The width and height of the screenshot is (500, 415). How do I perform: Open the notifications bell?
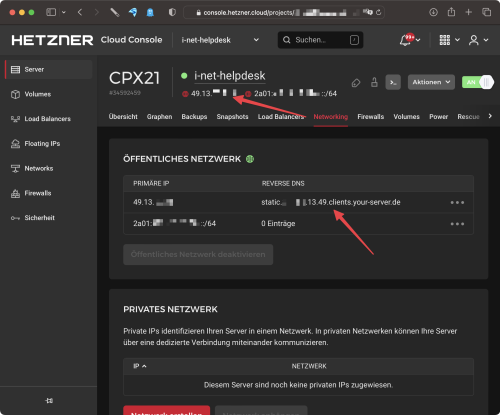pos(406,40)
